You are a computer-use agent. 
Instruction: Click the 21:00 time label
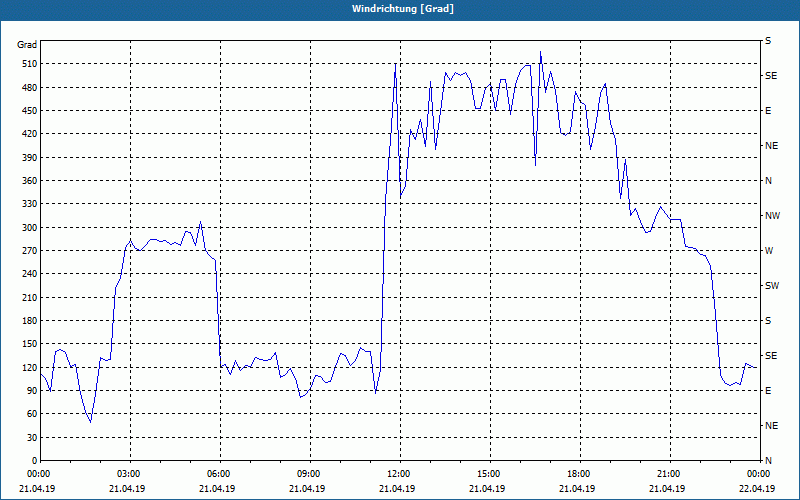tap(668, 474)
